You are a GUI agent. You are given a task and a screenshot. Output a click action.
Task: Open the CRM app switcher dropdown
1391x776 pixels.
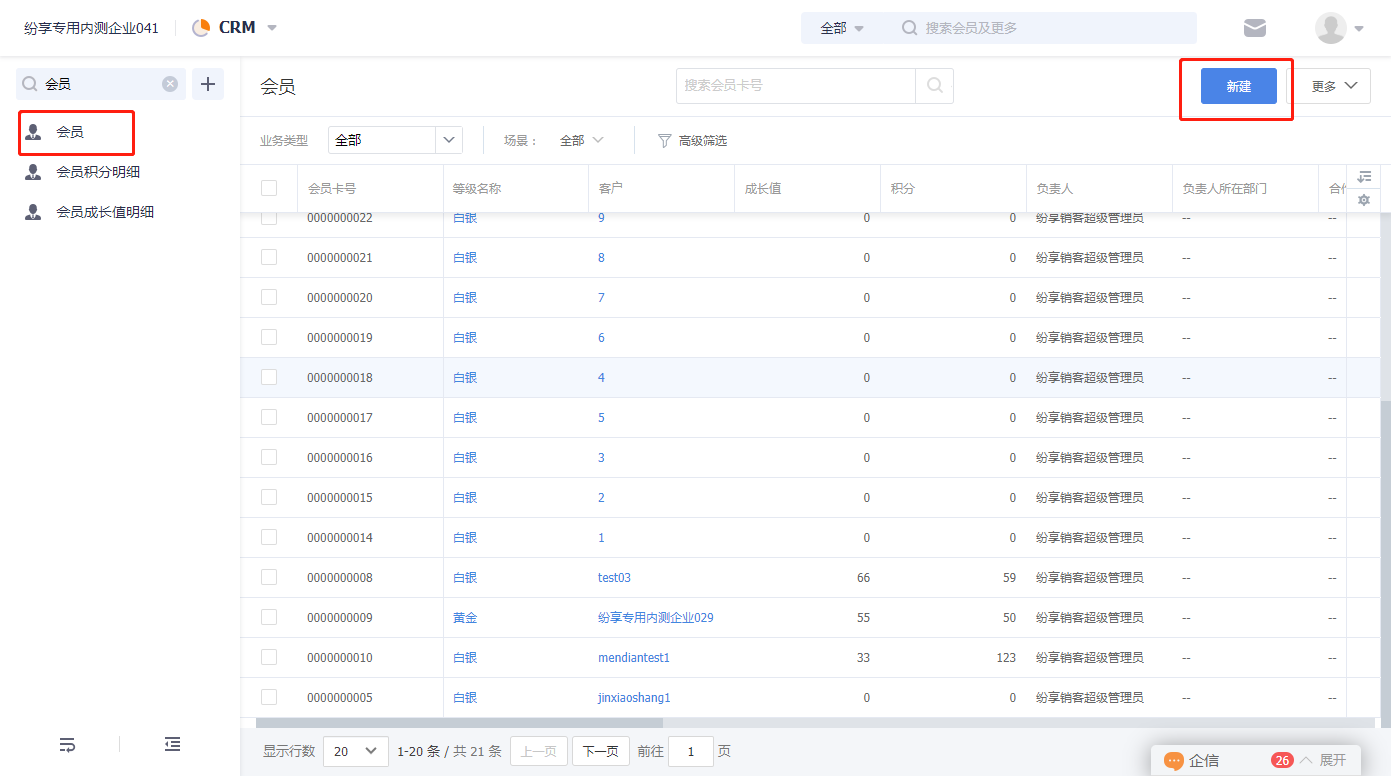click(x=272, y=28)
